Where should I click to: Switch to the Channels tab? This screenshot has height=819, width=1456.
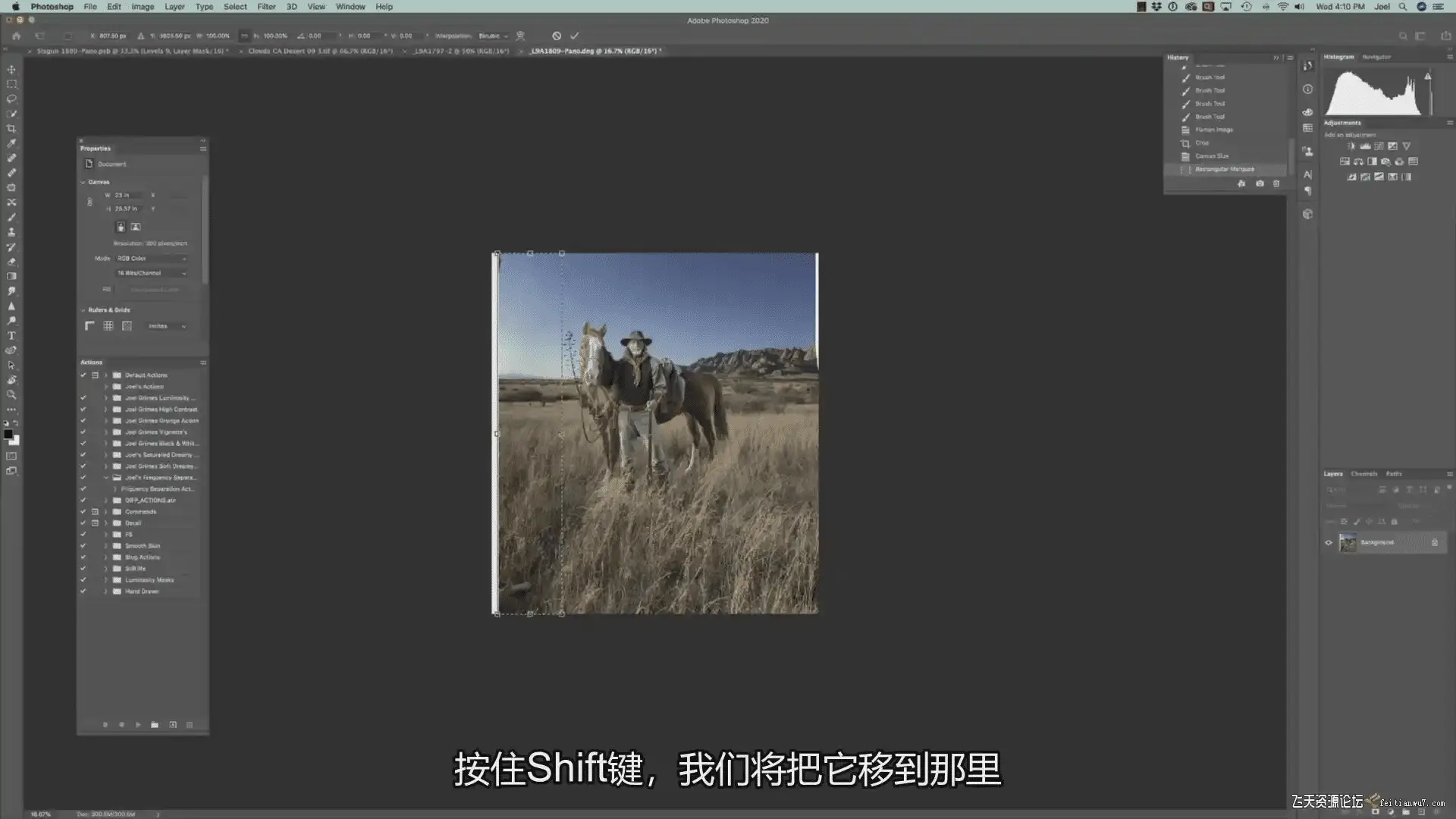[1363, 474]
